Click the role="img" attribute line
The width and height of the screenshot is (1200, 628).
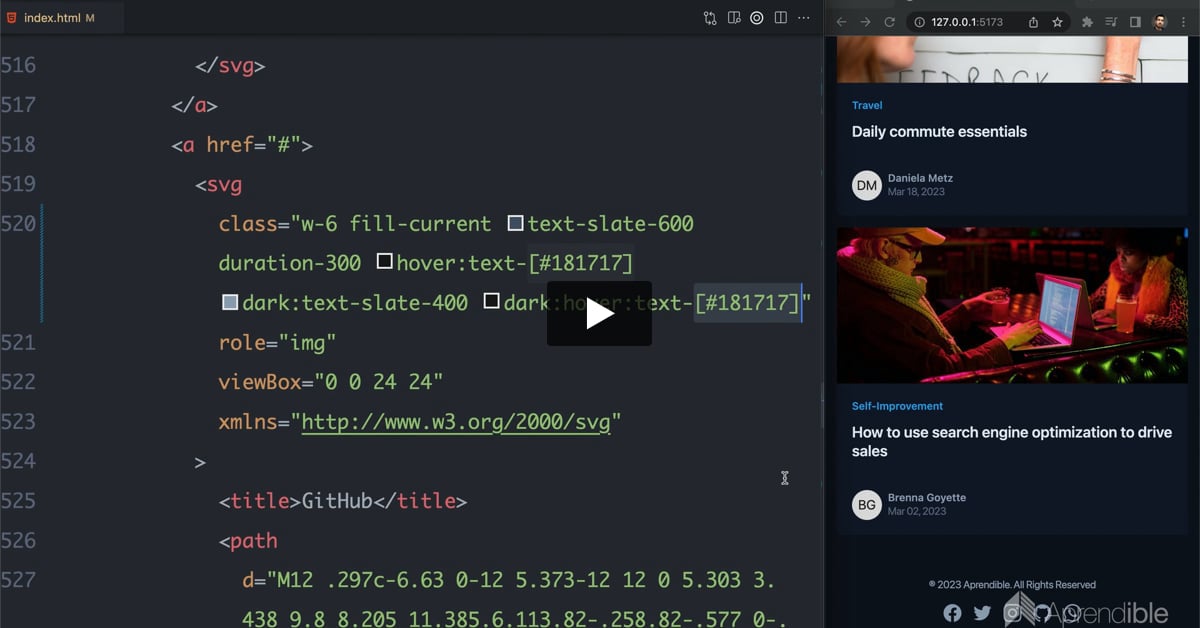pyautogui.click(x=277, y=342)
